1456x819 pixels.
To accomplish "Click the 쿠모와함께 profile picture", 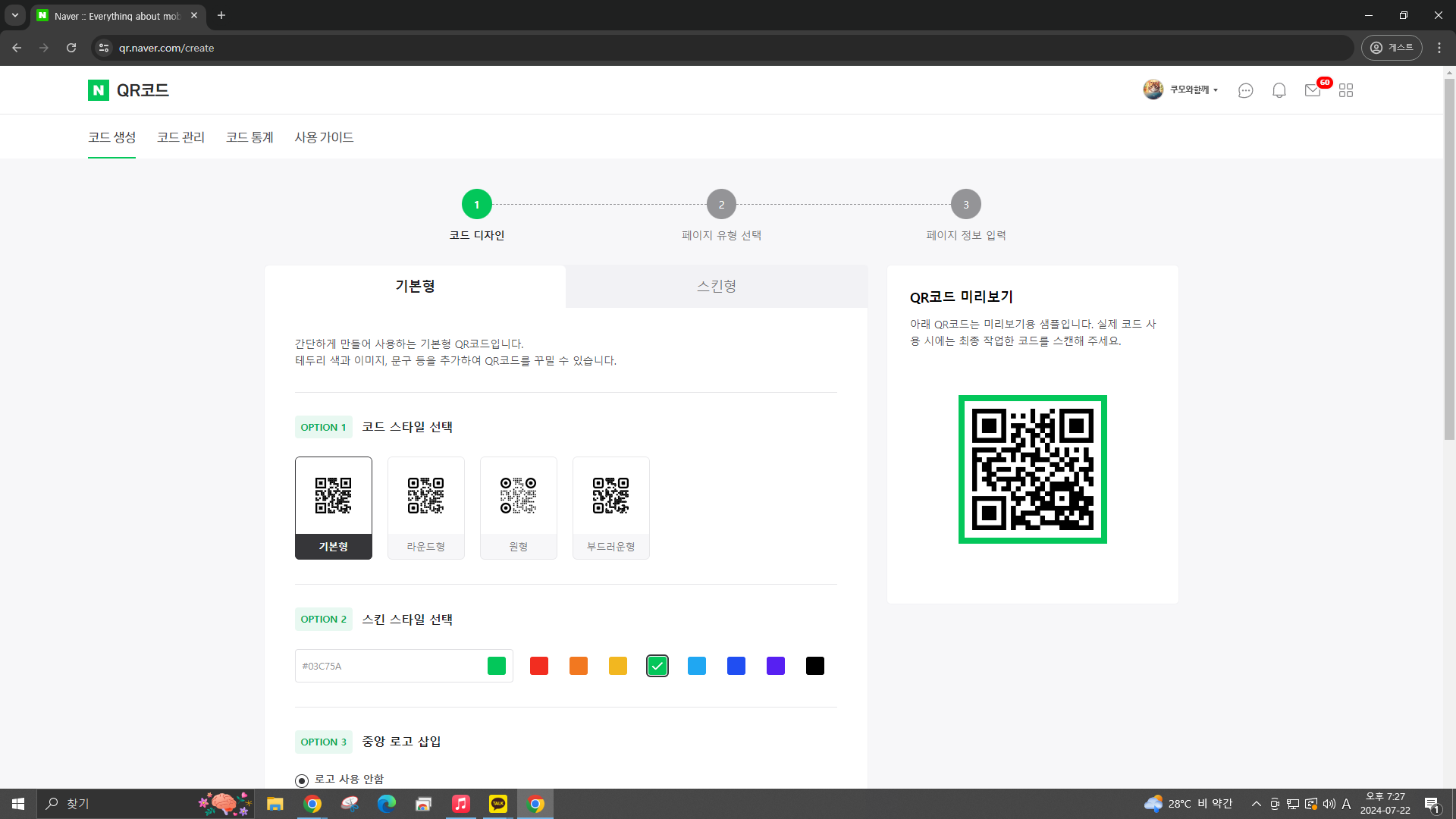I will [1153, 89].
